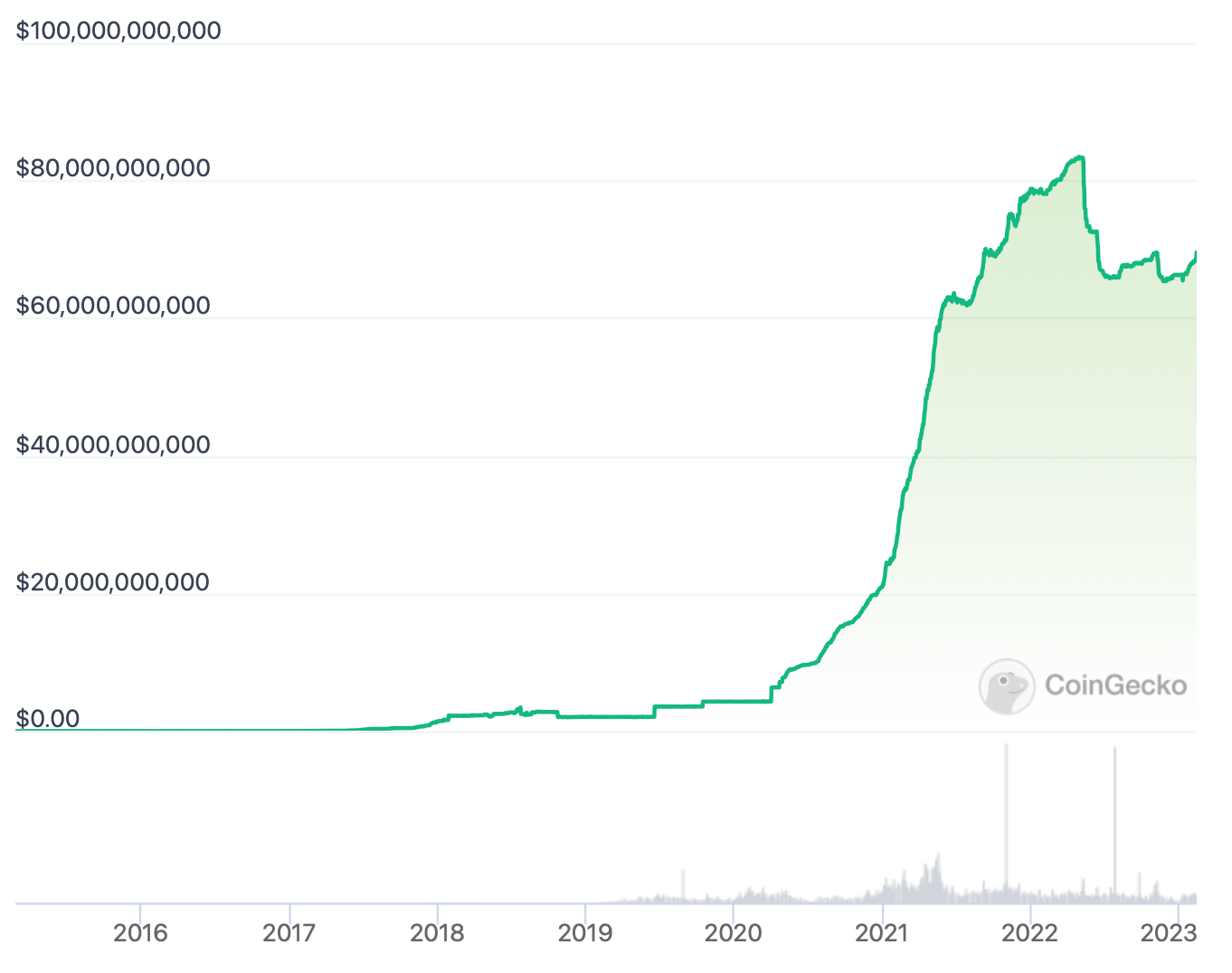Click the small volume spike in late 2019

(683, 884)
